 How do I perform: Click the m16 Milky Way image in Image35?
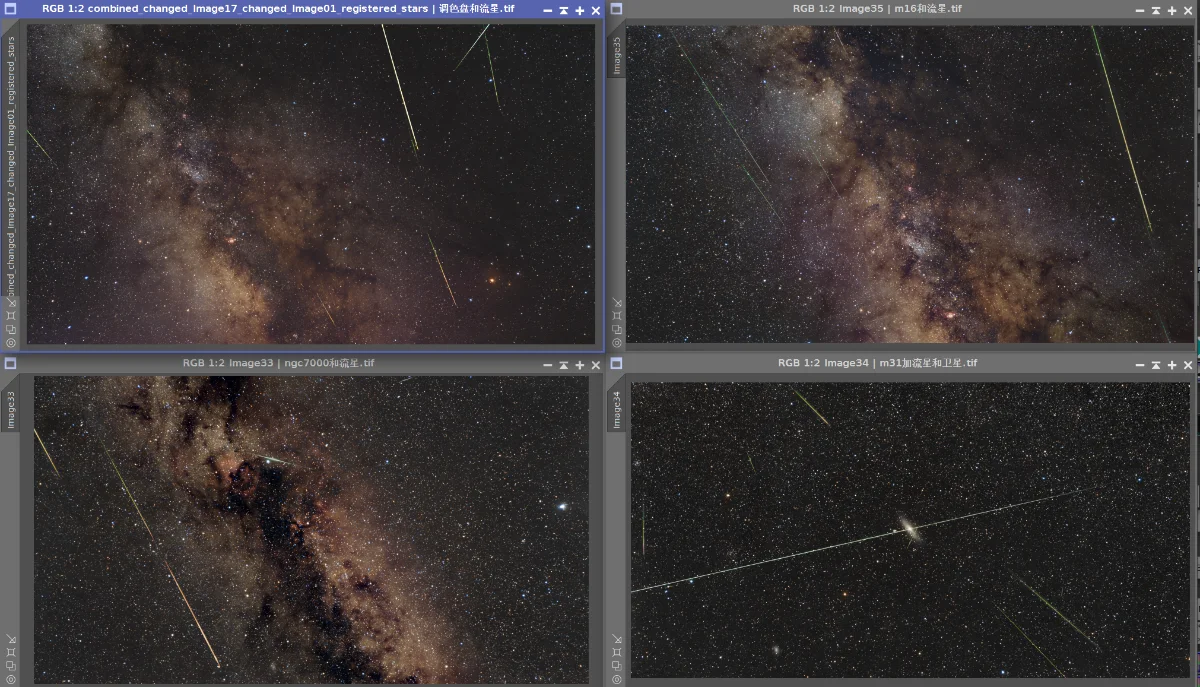pyautogui.click(x=911, y=184)
